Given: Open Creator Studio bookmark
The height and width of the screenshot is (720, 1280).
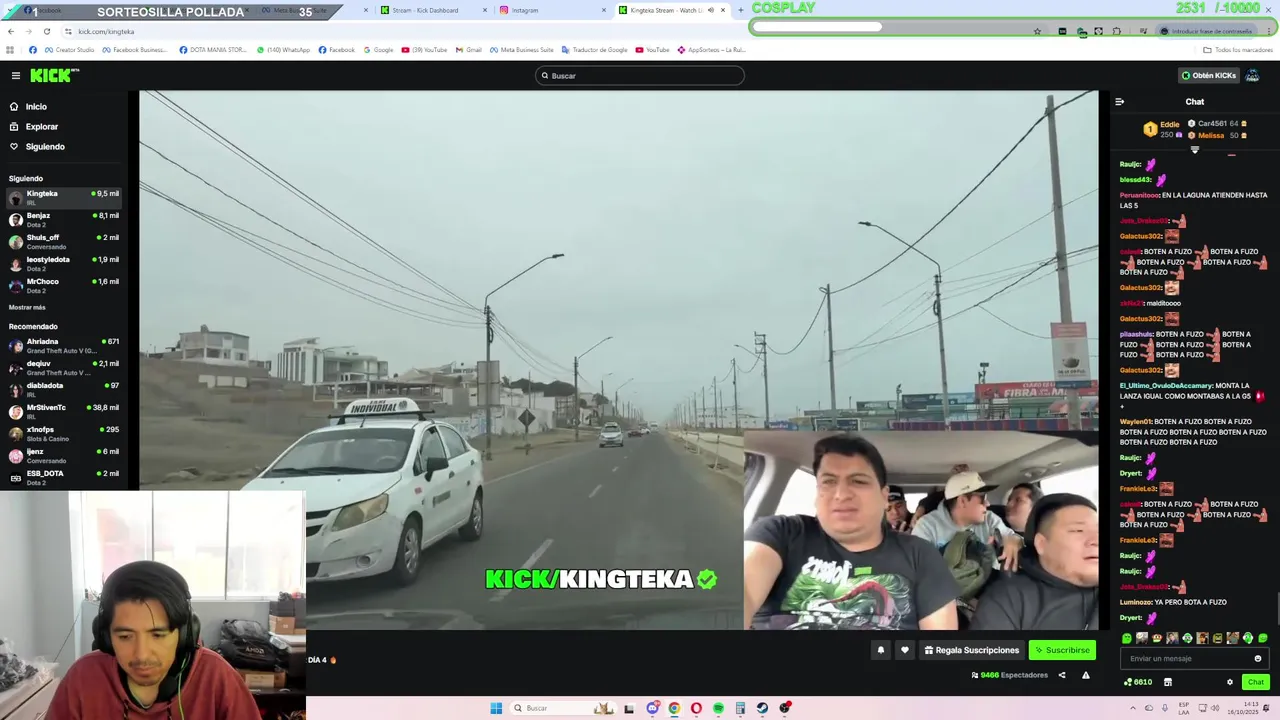Looking at the screenshot, I should (68, 50).
